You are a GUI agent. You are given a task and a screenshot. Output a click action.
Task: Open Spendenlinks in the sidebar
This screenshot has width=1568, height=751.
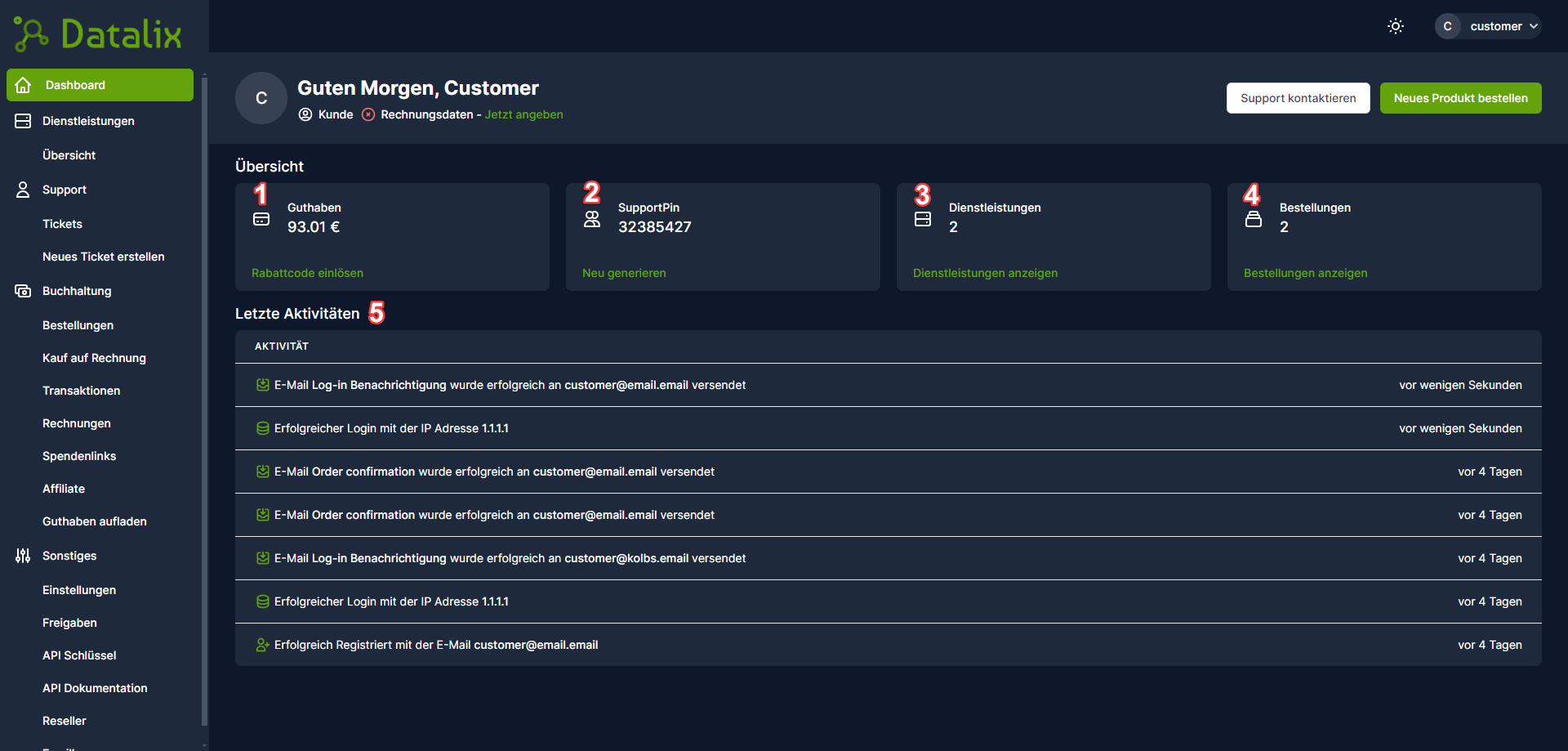tap(79, 456)
